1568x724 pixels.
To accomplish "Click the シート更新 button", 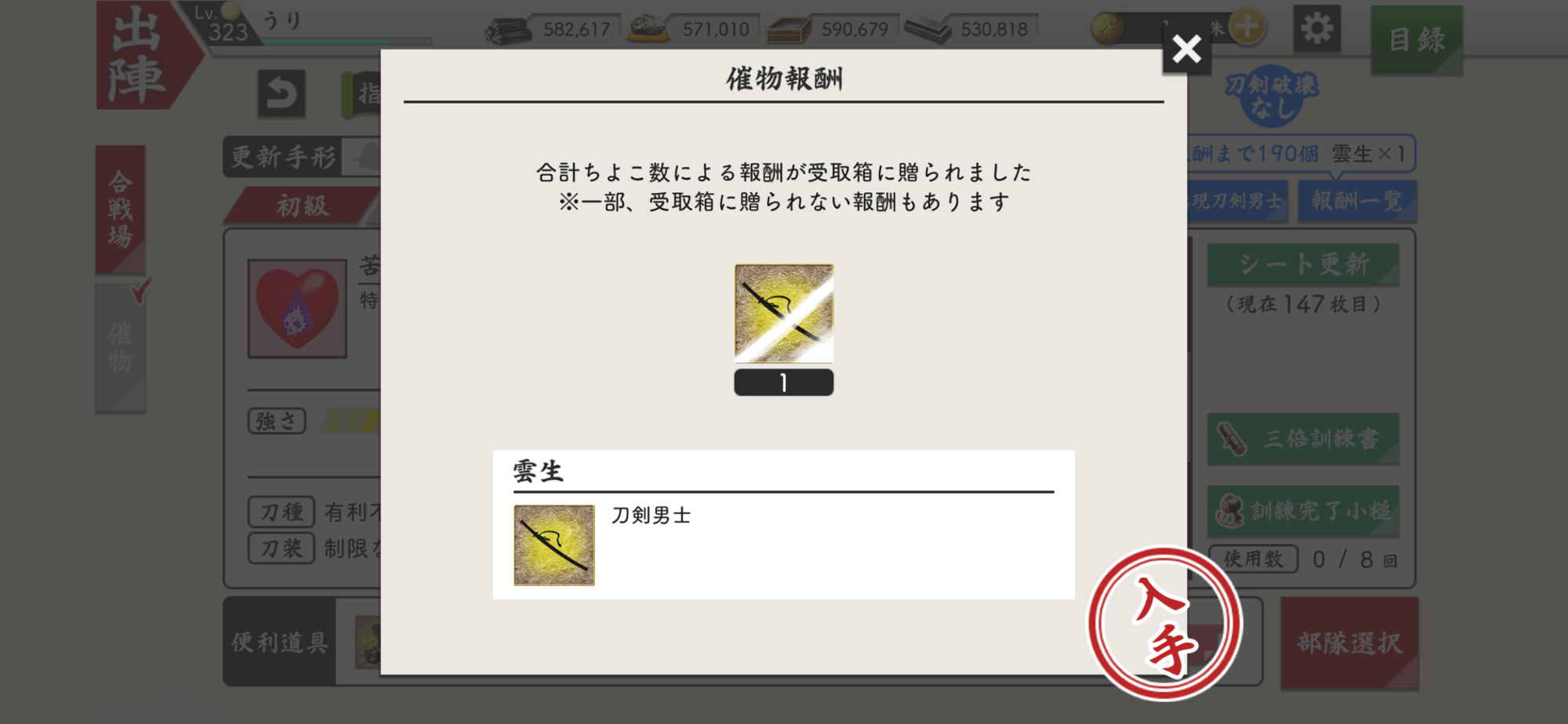I will pos(1303,264).
